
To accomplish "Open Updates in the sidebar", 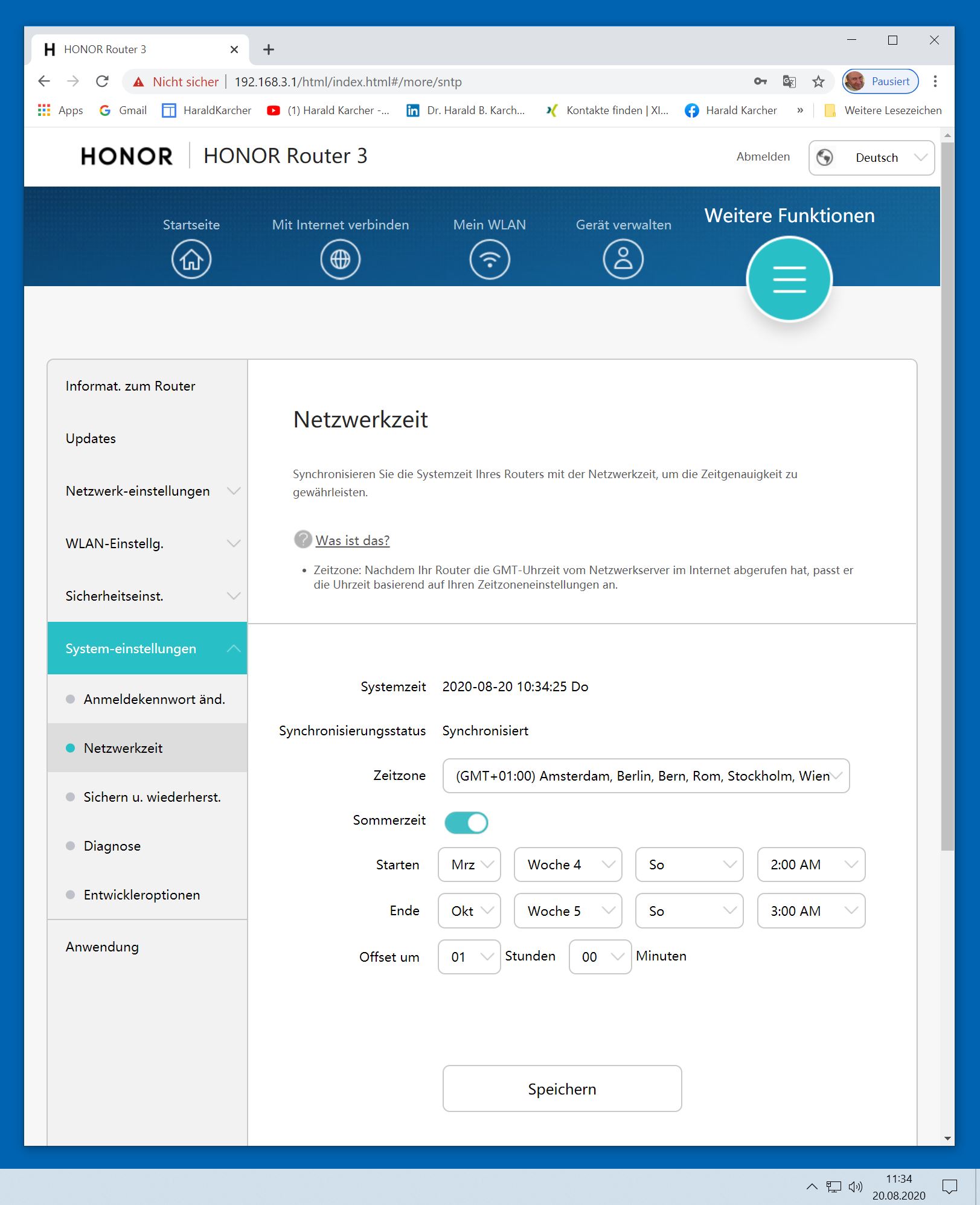I will 147,438.
